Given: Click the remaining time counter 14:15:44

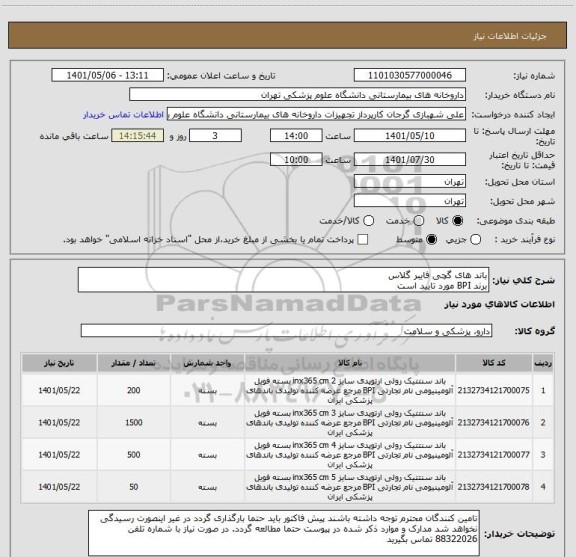Looking at the screenshot, I should (138, 136).
